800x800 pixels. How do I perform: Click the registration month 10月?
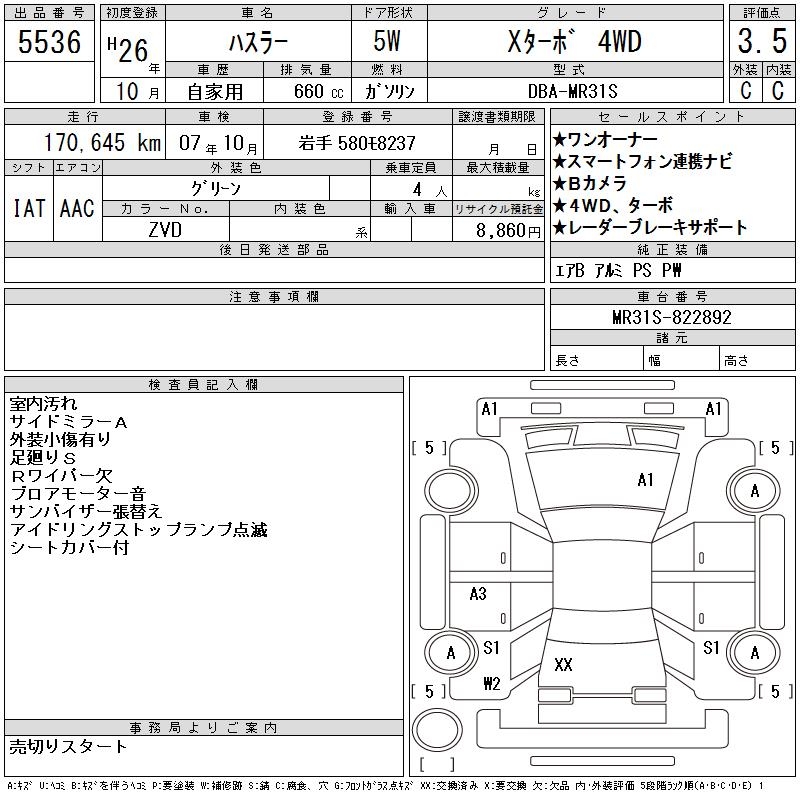click(x=137, y=91)
